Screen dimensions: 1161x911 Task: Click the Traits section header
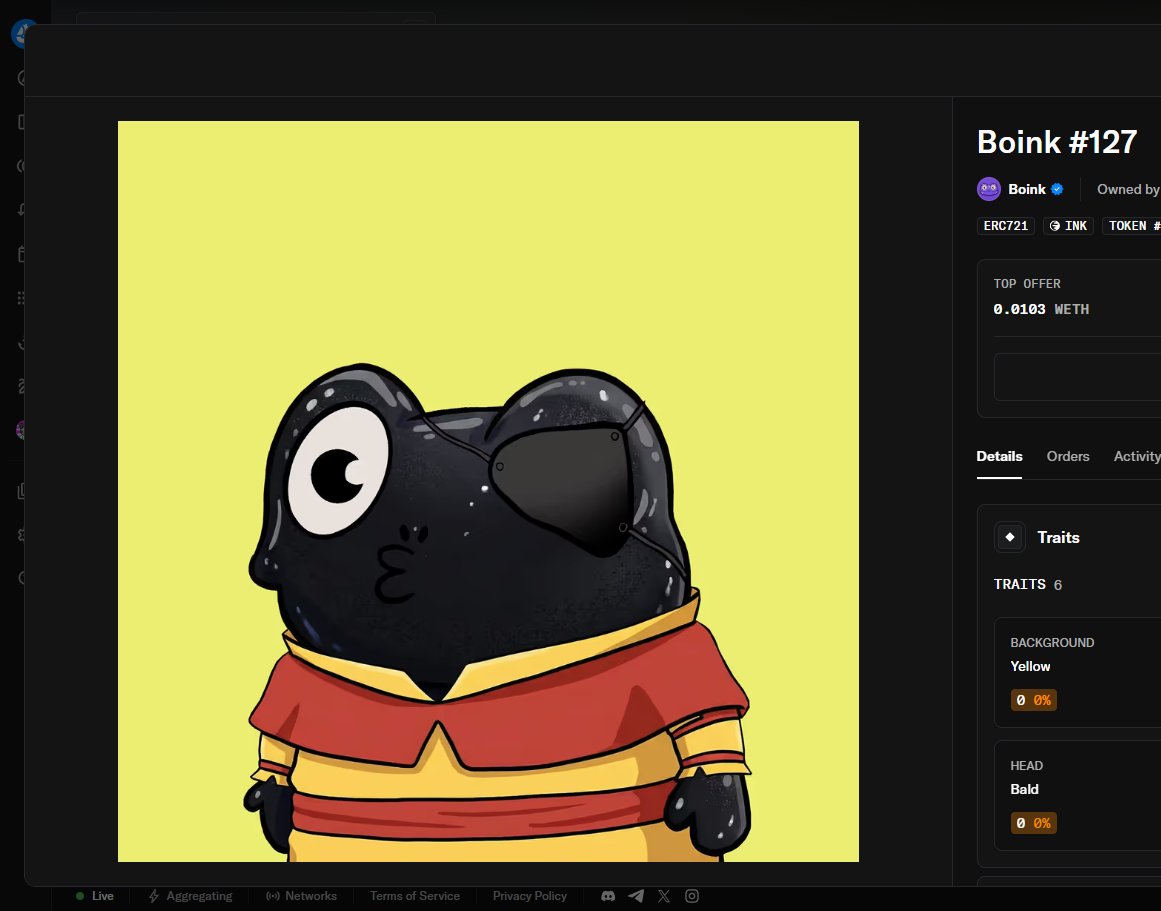1058,537
